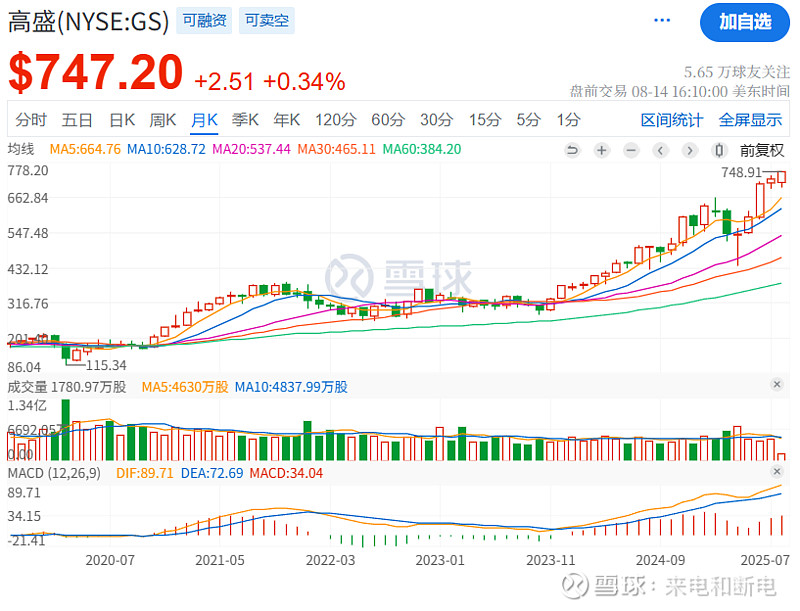Viewport: 800px width, 611px height.
Task: Switch to the 30分 chart tab
Action: tap(436, 120)
